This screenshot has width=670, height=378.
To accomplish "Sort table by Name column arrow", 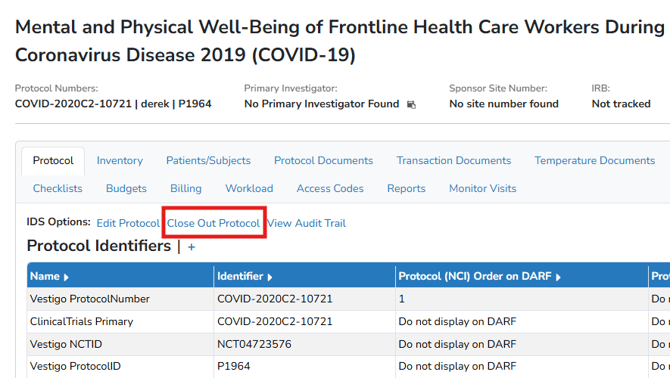I will click(66, 277).
